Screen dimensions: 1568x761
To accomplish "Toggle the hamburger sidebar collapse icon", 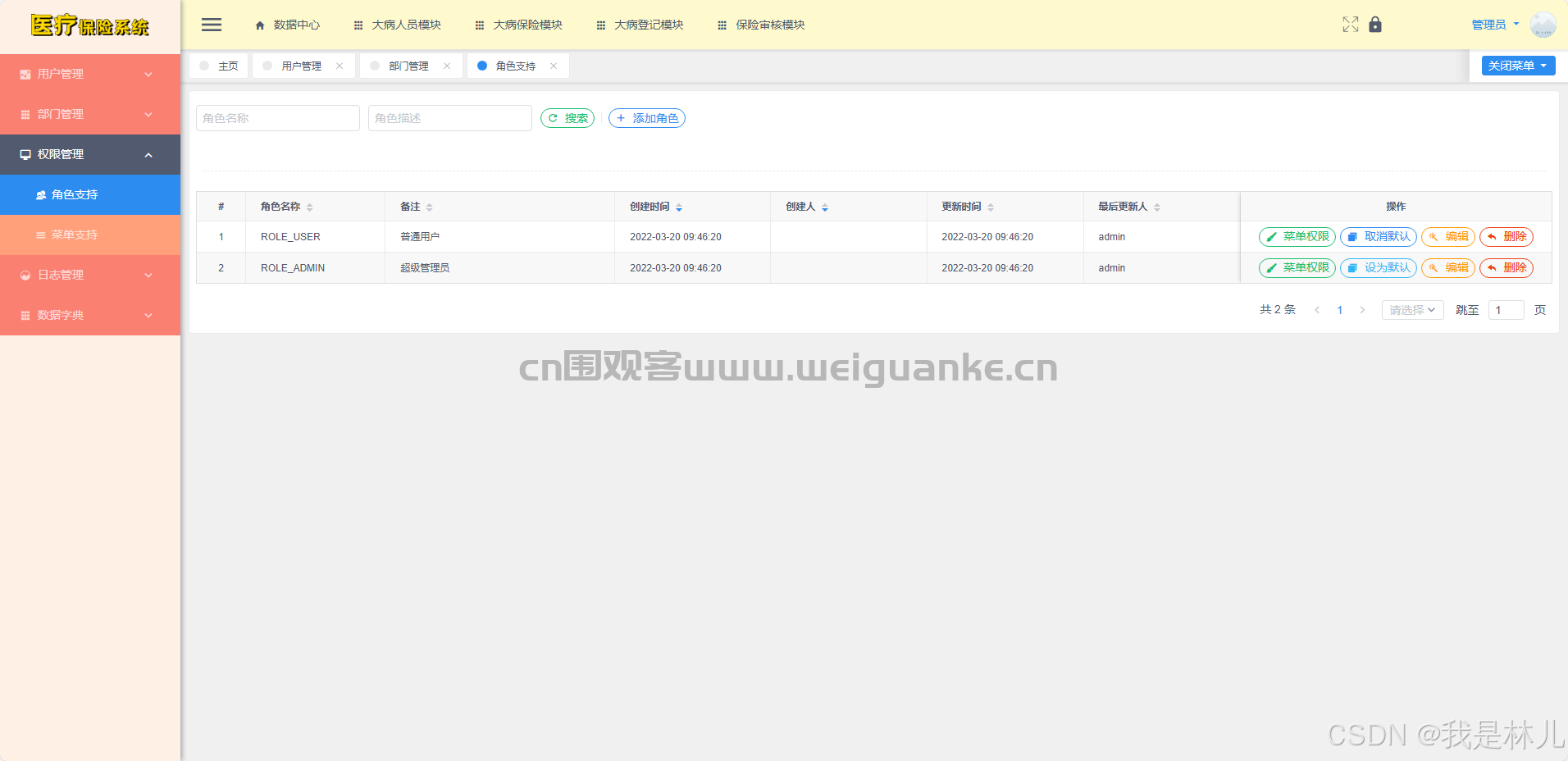I will coord(212,25).
